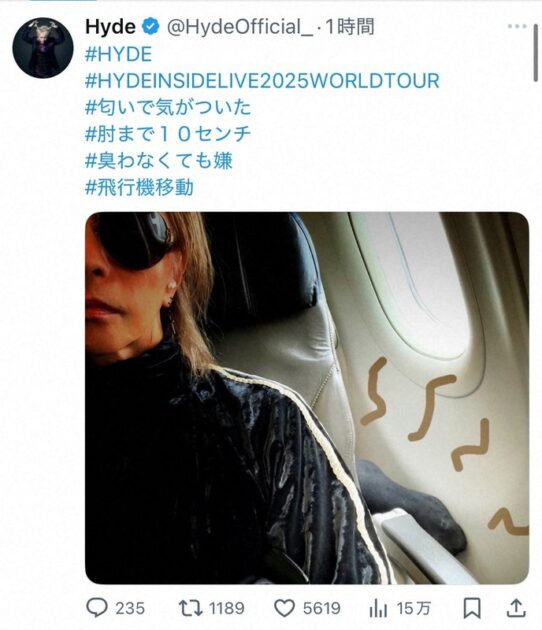Click the blue verified badge
This screenshot has width=542, height=630.
(151, 27)
